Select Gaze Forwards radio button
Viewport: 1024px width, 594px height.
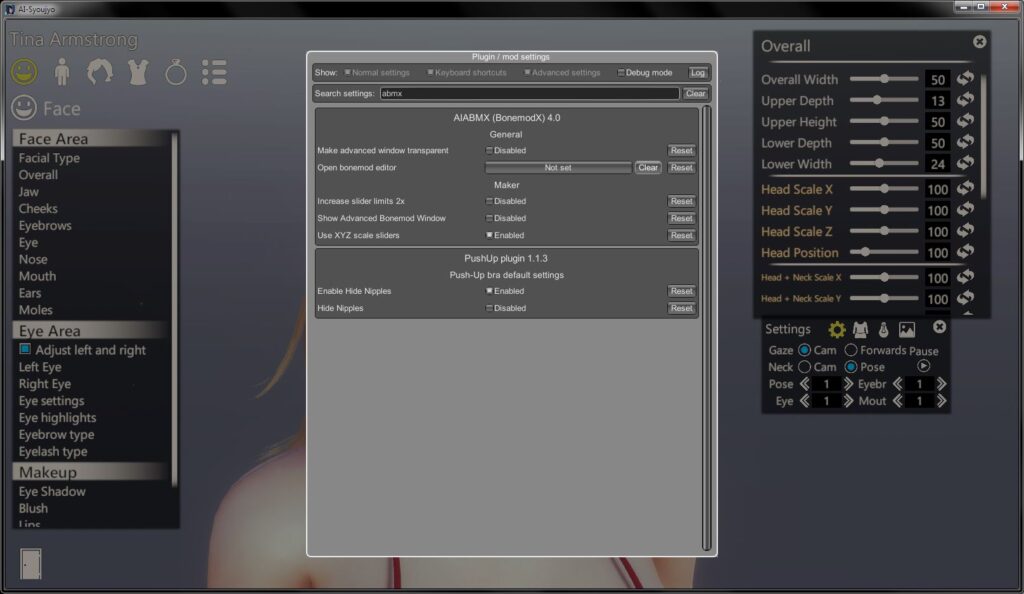[851, 351]
